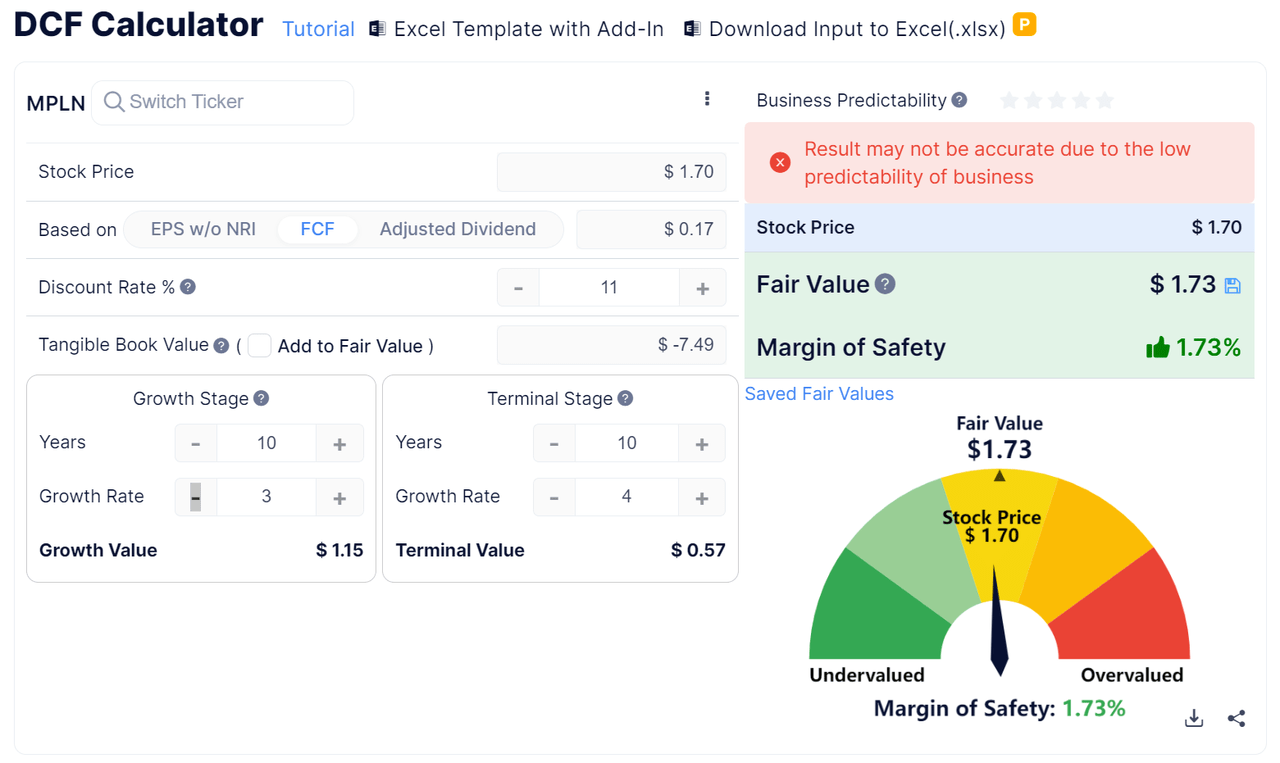This screenshot has width=1280, height=763.
Task: Increase the Discount Rate value
Action: click(x=703, y=288)
